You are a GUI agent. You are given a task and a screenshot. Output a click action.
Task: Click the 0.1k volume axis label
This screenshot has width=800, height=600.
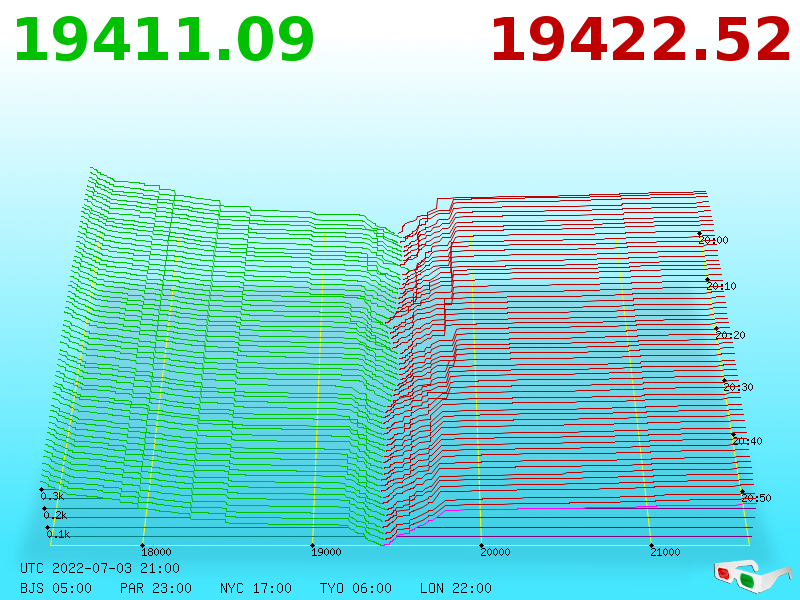59,534
